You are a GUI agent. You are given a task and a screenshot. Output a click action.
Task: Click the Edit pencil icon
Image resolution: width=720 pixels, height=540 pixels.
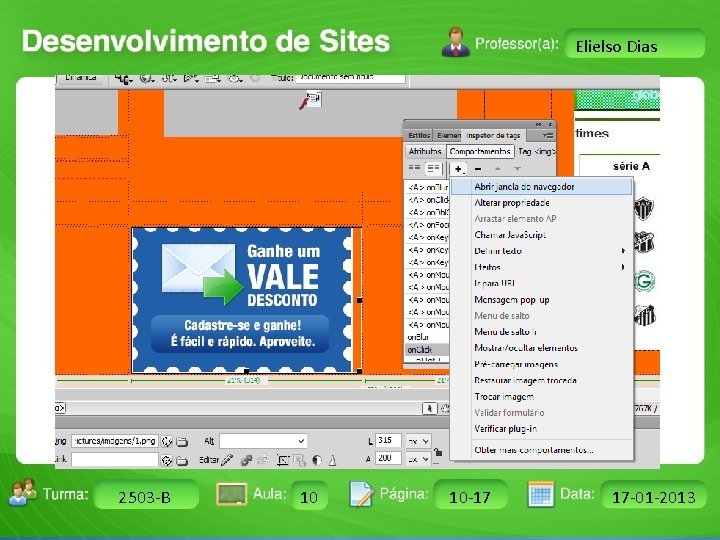tap(227, 460)
